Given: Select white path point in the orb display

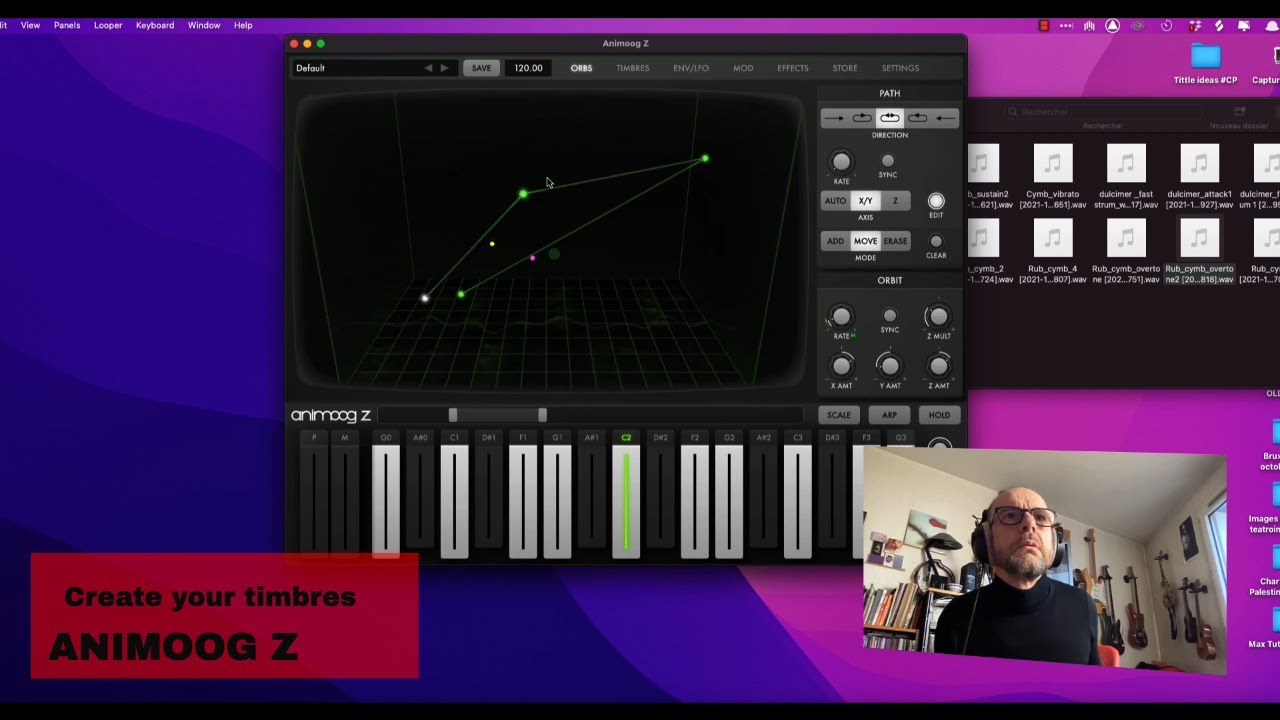Looking at the screenshot, I should tap(425, 298).
